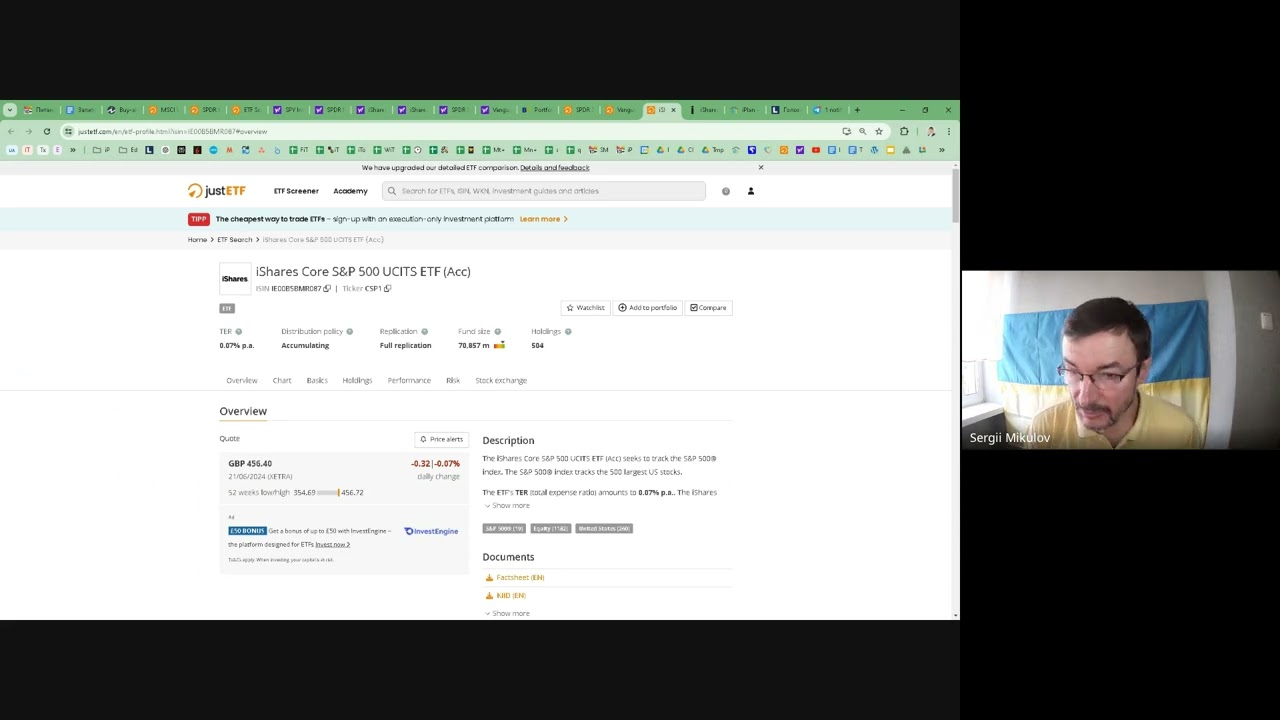
Task: Switch to the Holdings tab
Action: tap(357, 381)
